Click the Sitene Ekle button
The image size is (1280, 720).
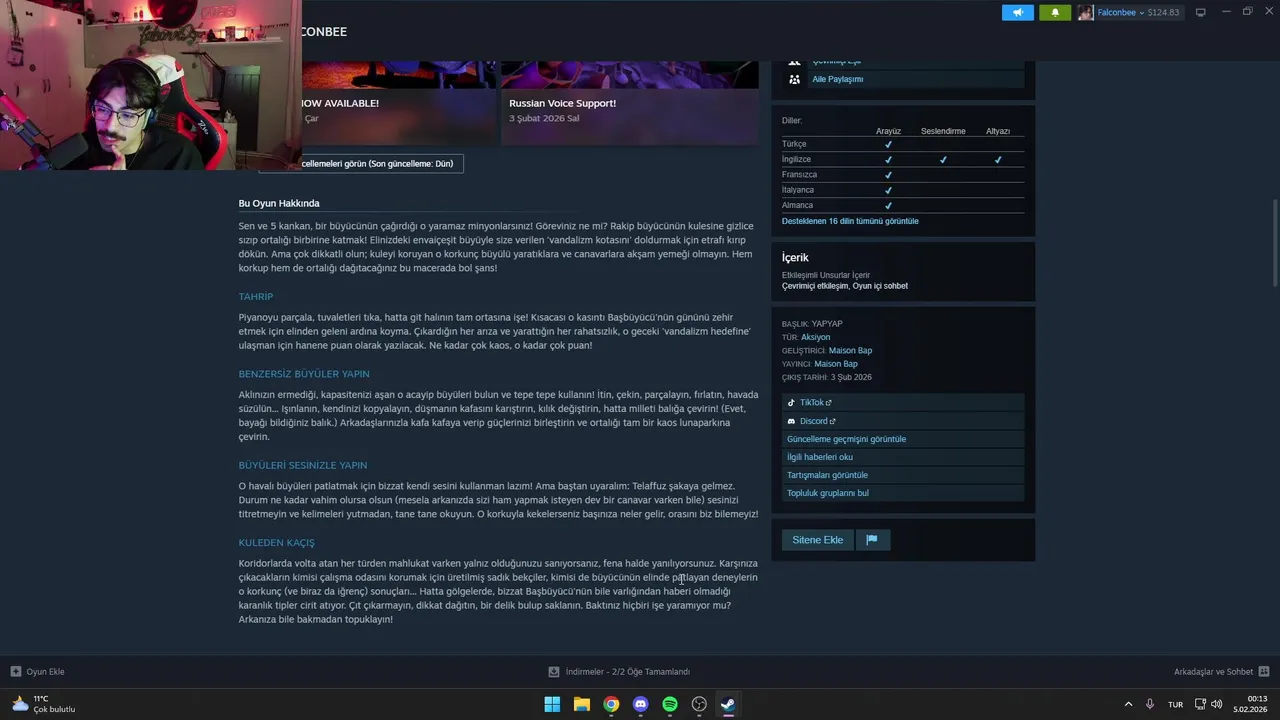coord(818,540)
